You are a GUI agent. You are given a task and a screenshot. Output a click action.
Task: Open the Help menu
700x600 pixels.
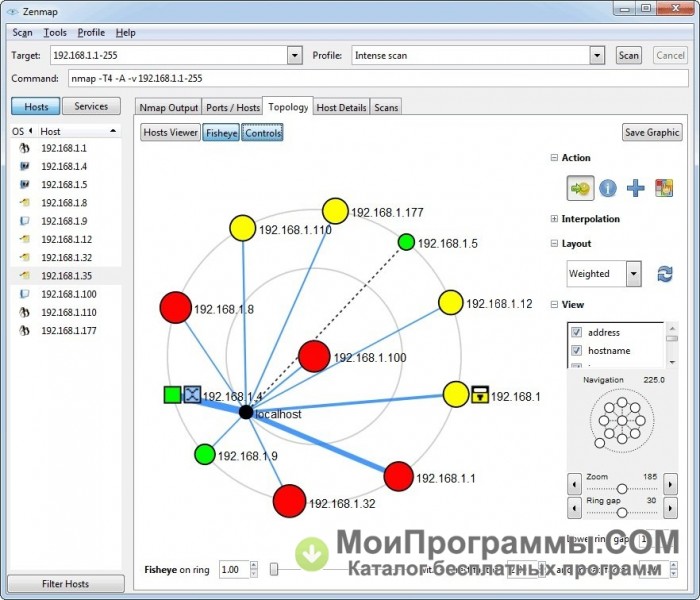pos(125,33)
